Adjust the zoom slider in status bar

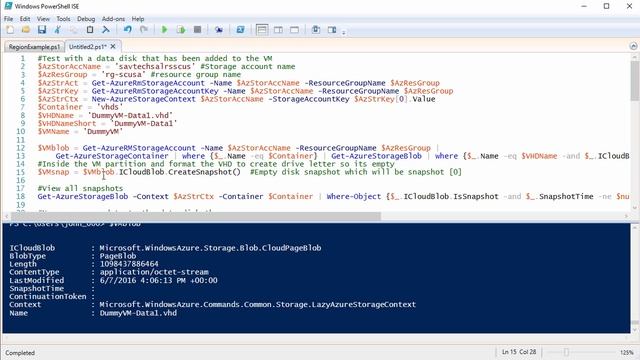pos(566,352)
